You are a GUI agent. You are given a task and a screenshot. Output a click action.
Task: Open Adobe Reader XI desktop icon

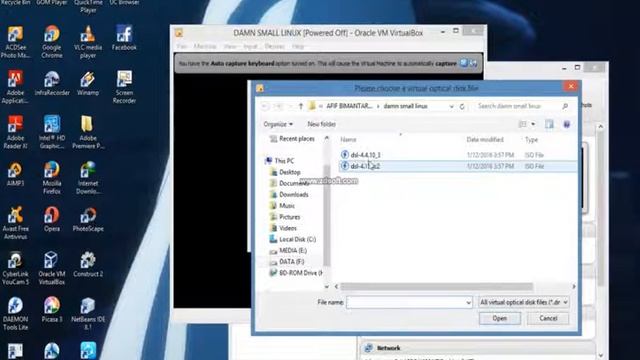(15, 132)
